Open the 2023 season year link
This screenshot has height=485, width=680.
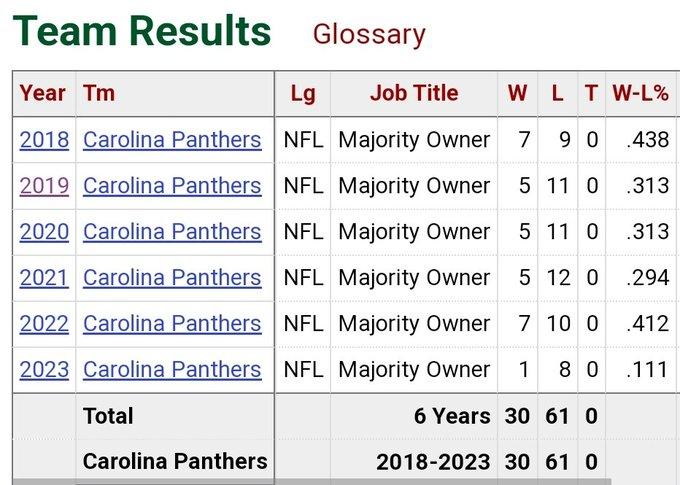click(x=44, y=370)
